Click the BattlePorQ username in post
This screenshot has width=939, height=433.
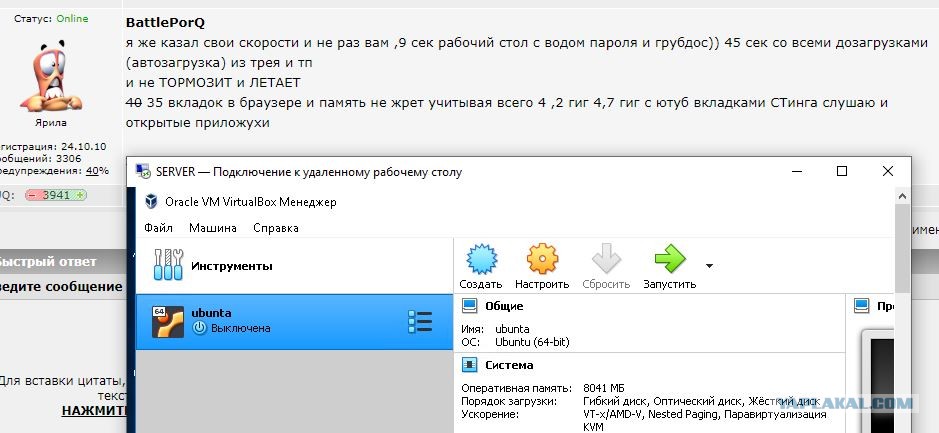(x=165, y=23)
